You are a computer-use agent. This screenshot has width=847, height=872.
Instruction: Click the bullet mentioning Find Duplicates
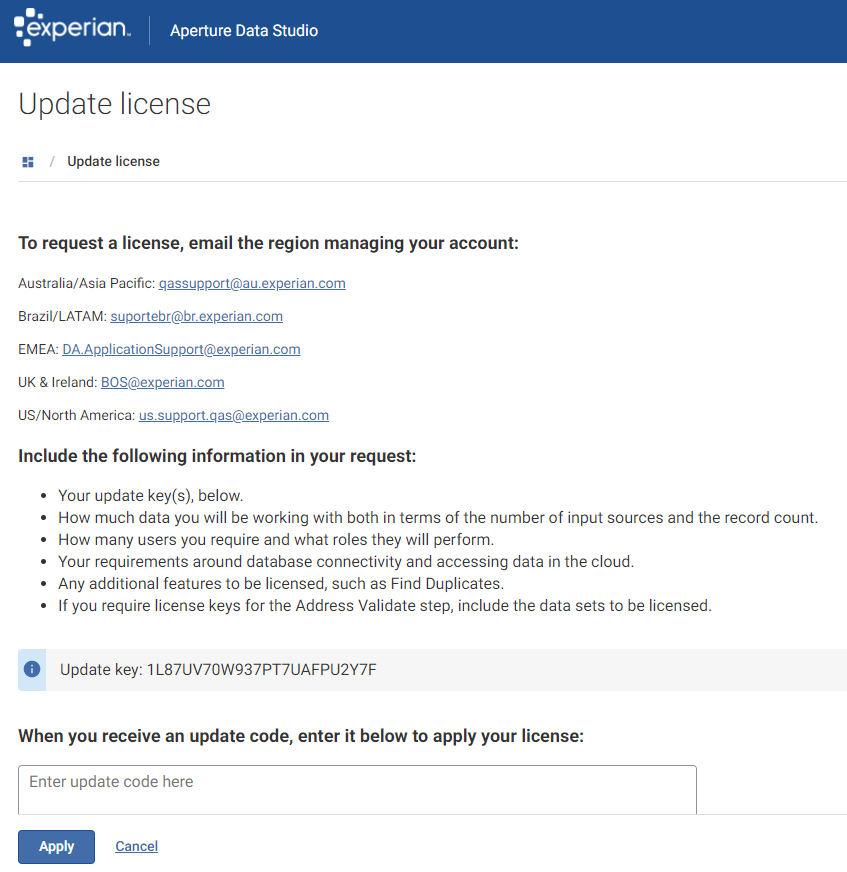click(281, 583)
